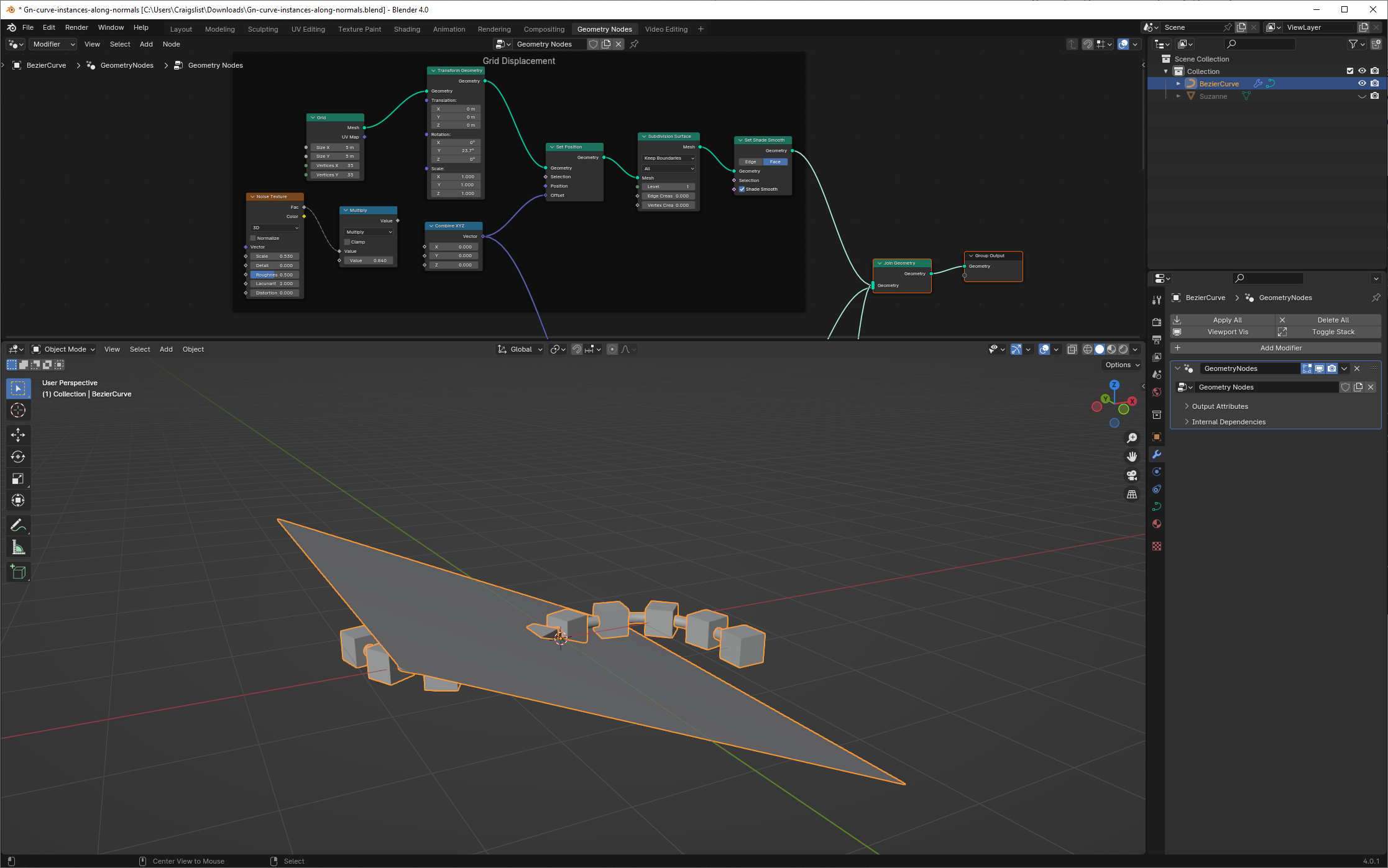Remove the GeometryNodes modifier with X
The width and height of the screenshot is (1388, 868).
click(1357, 368)
